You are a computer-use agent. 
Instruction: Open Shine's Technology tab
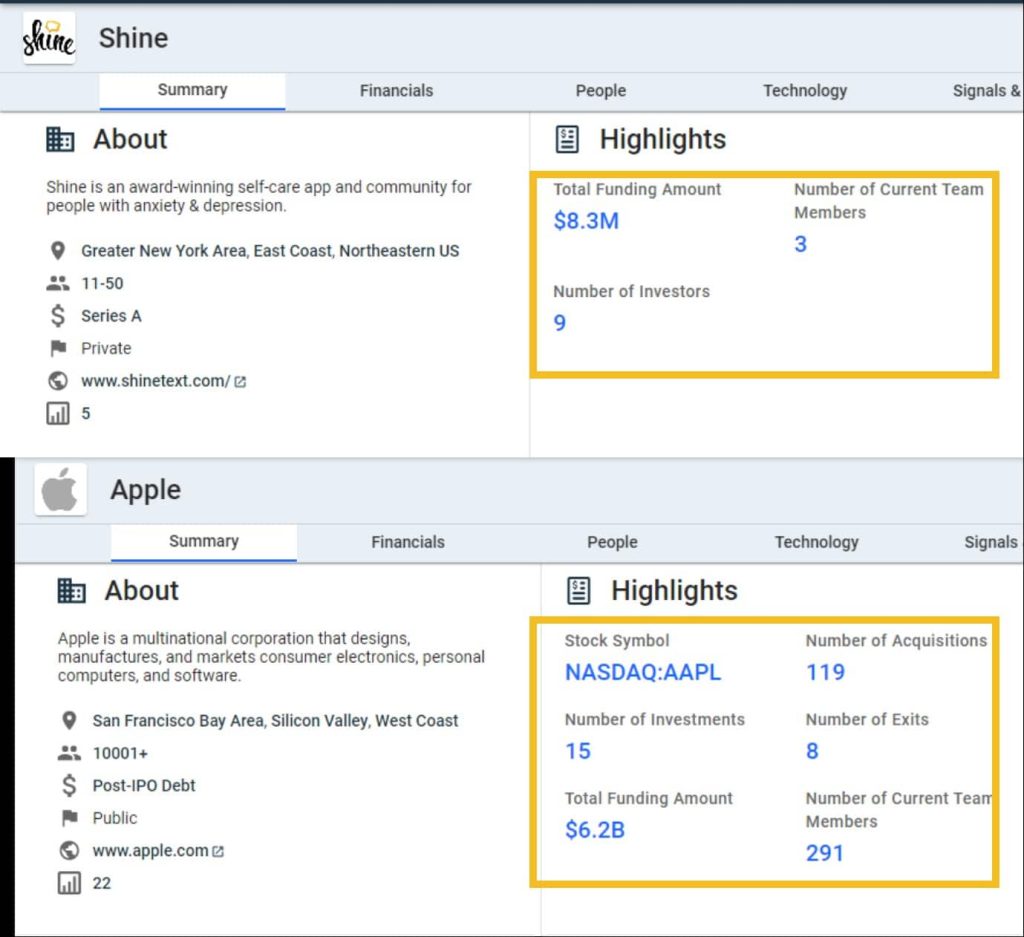coord(805,91)
